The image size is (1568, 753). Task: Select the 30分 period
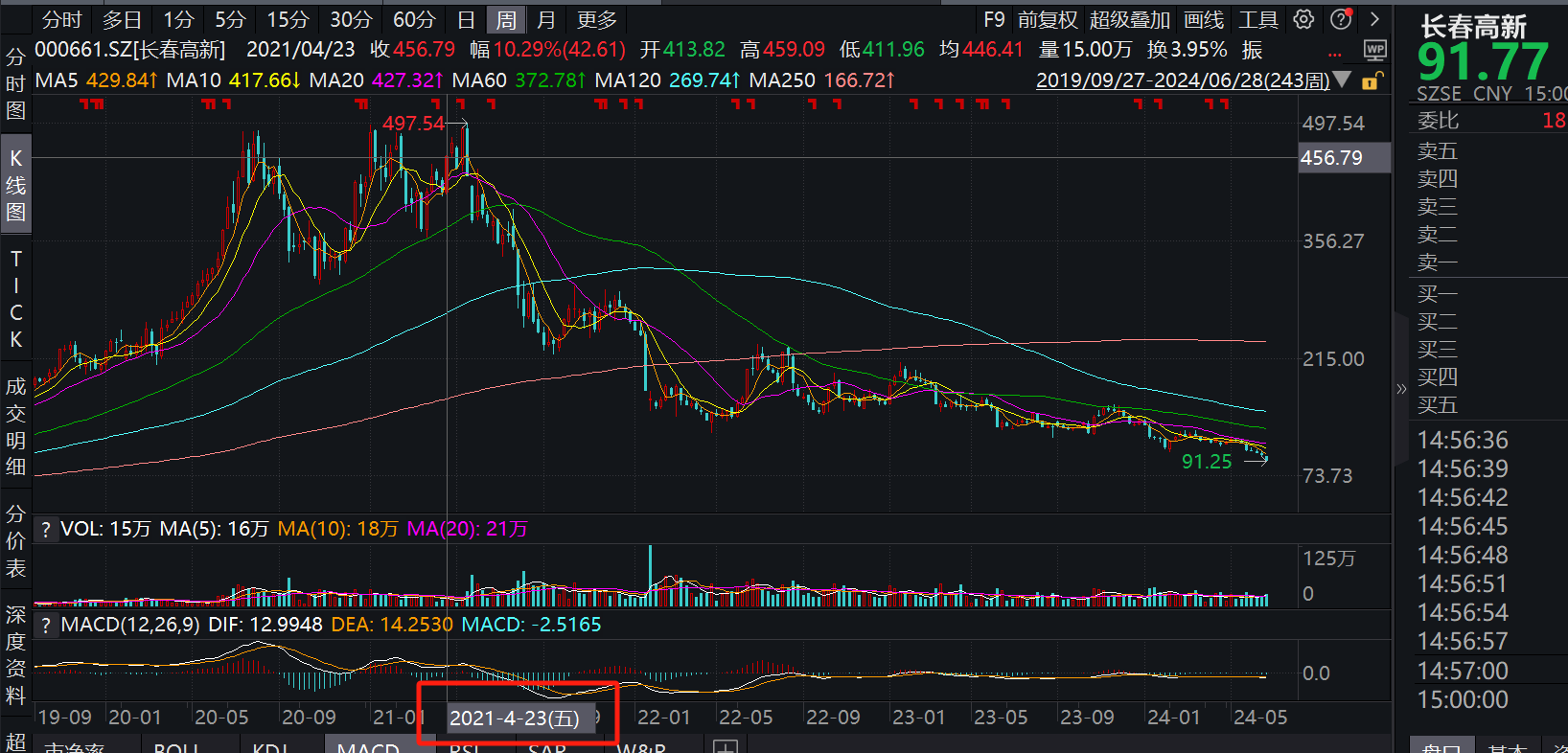click(351, 19)
